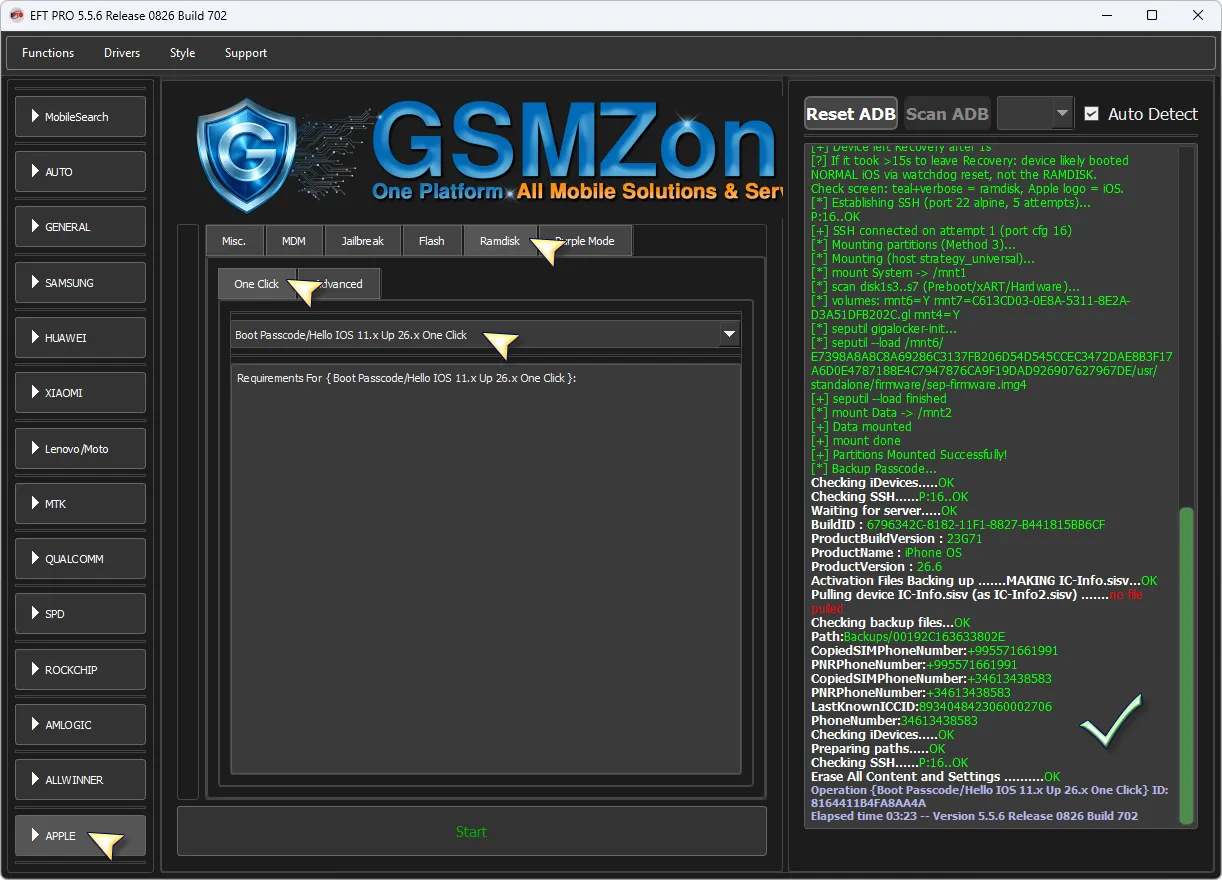Open the QUALCOMM sidebar section
The width and height of the screenshot is (1222, 880).
[x=80, y=559]
